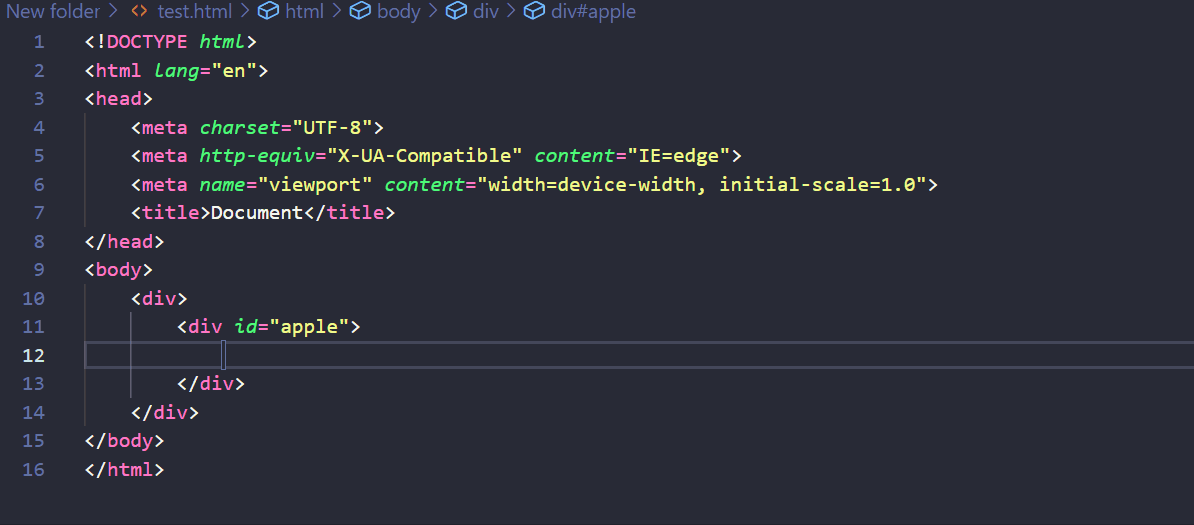
Task: Click the id attribute on line 11
Action: tap(246, 327)
